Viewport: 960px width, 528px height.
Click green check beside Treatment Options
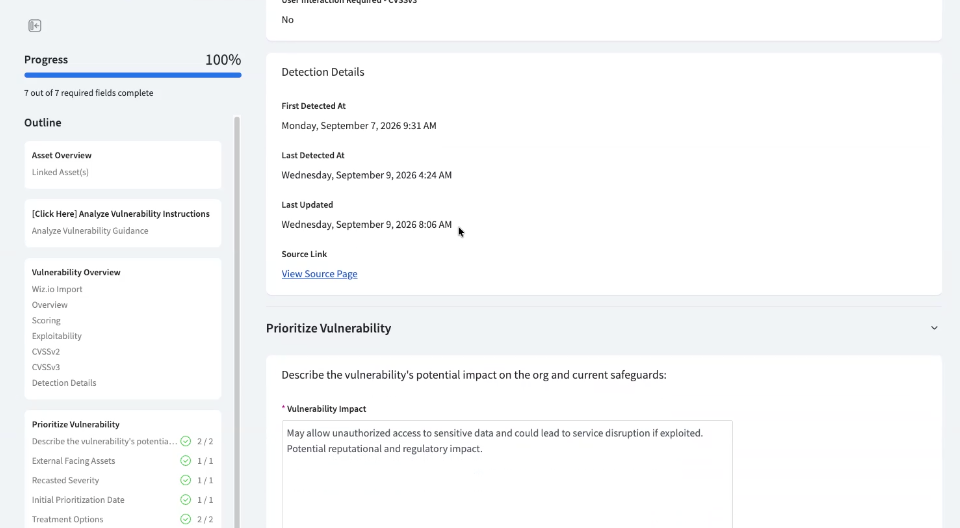coord(186,519)
